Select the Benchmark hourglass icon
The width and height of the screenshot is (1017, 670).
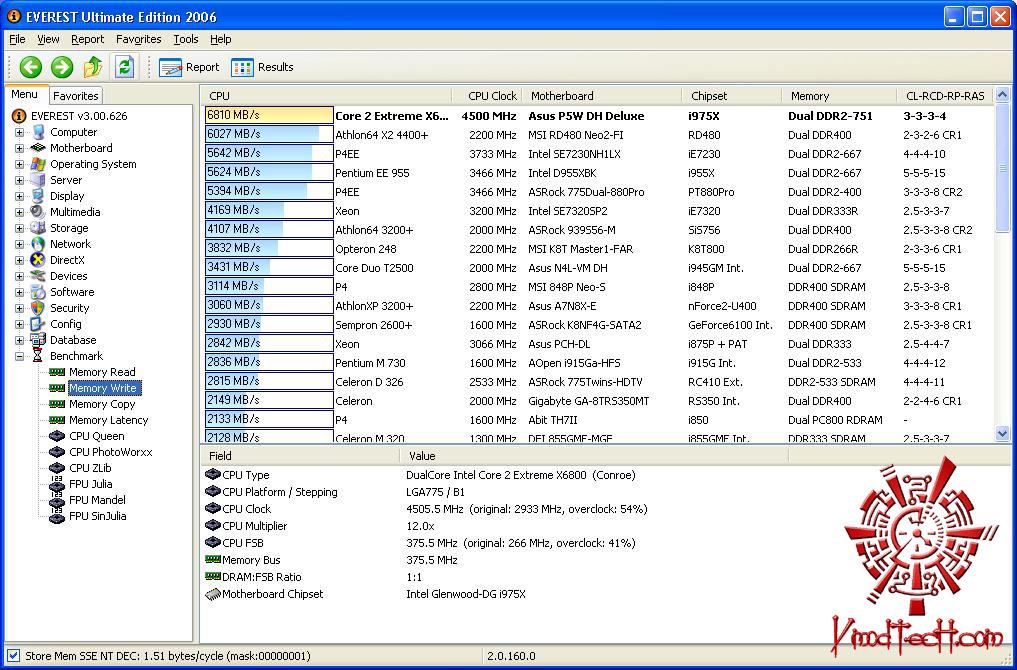pyautogui.click(x=38, y=356)
